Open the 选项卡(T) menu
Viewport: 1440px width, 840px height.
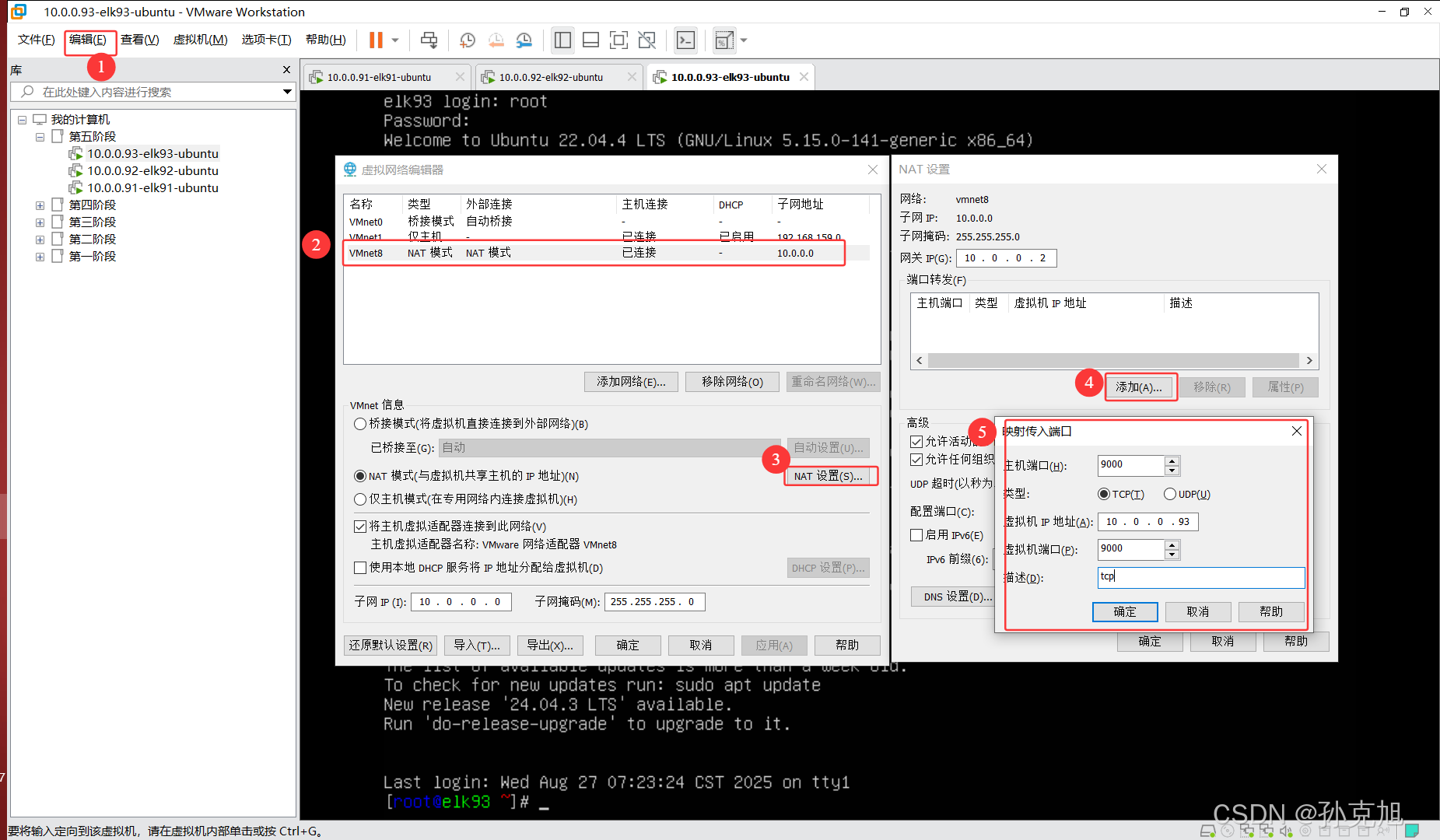pyautogui.click(x=266, y=40)
